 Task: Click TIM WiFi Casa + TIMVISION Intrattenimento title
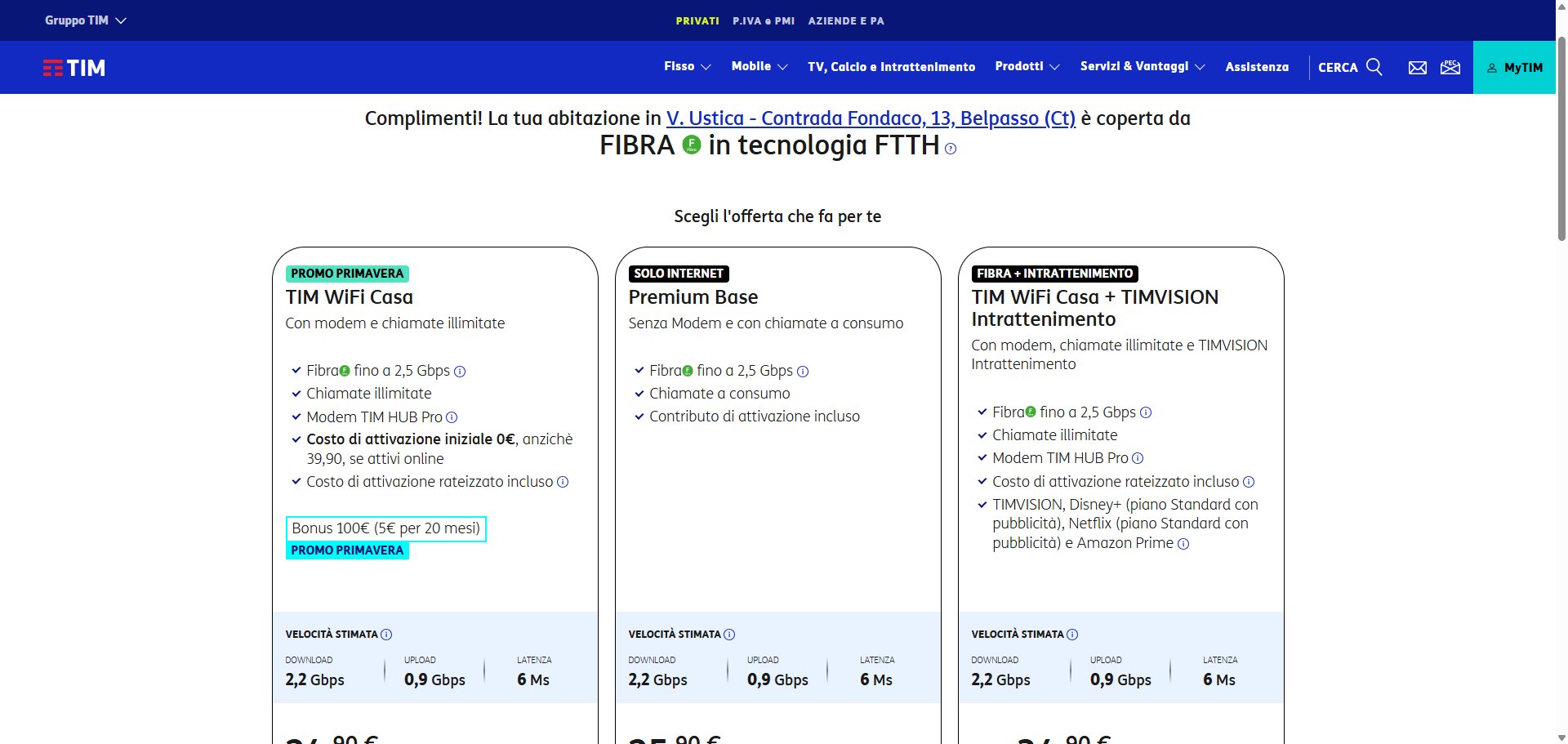1095,308
